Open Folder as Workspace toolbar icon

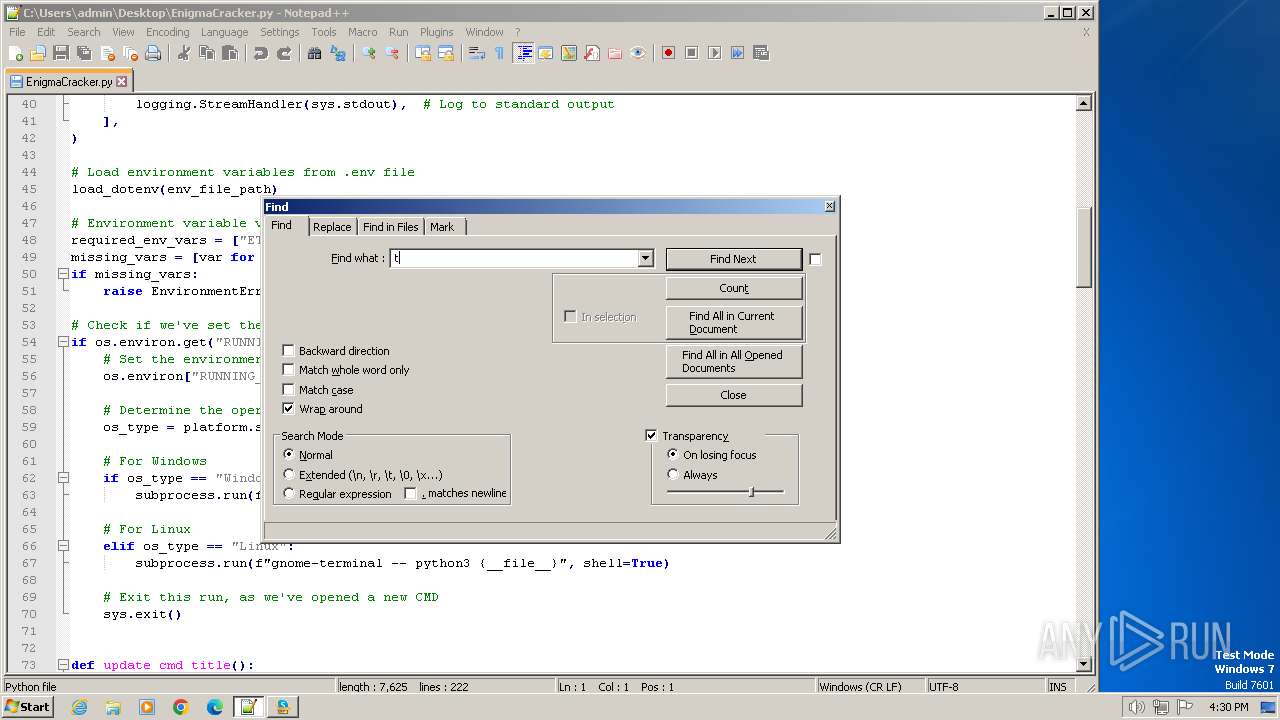point(615,53)
